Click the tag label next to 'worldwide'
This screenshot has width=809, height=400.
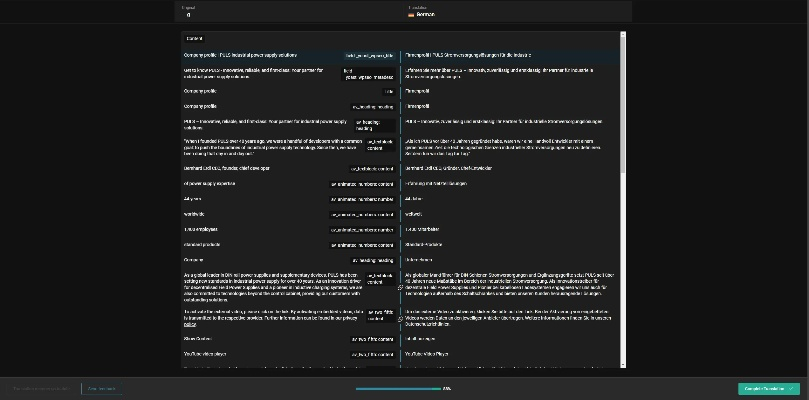point(362,214)
